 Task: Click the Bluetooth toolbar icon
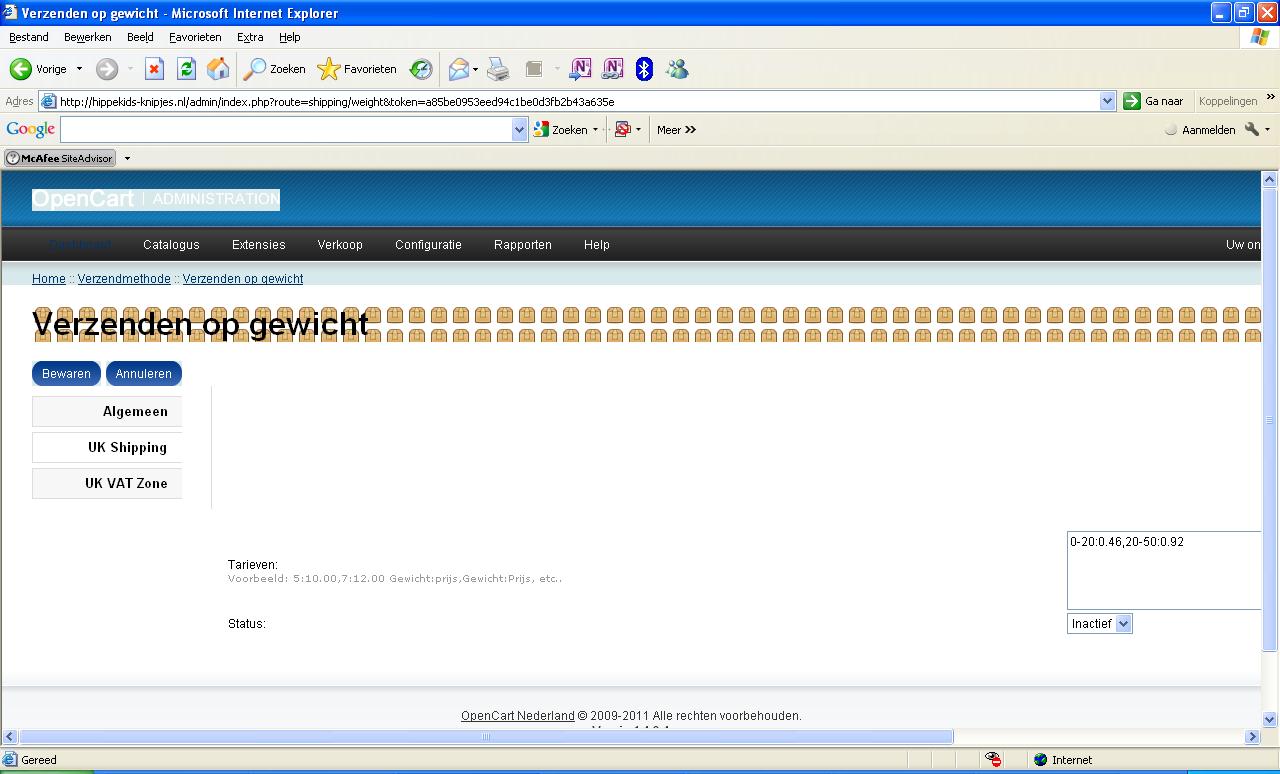click(644, 69)
